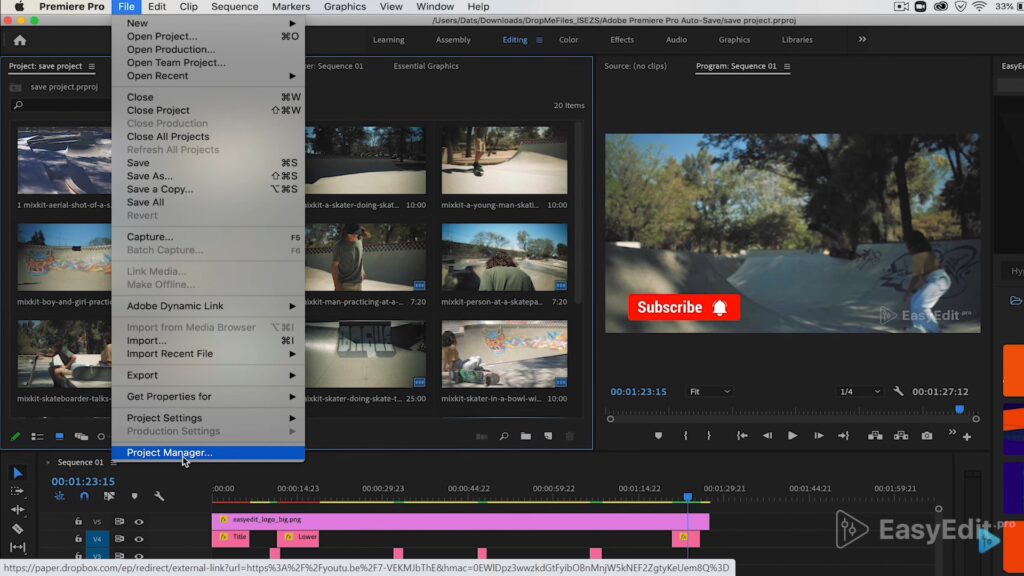
Task: Play the Program monitor sequence
Action: (792, 436)
